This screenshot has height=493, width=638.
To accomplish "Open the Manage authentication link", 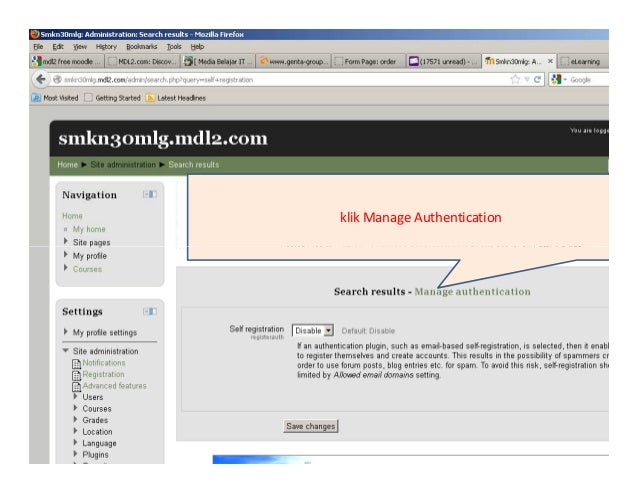I will (472, 292).
